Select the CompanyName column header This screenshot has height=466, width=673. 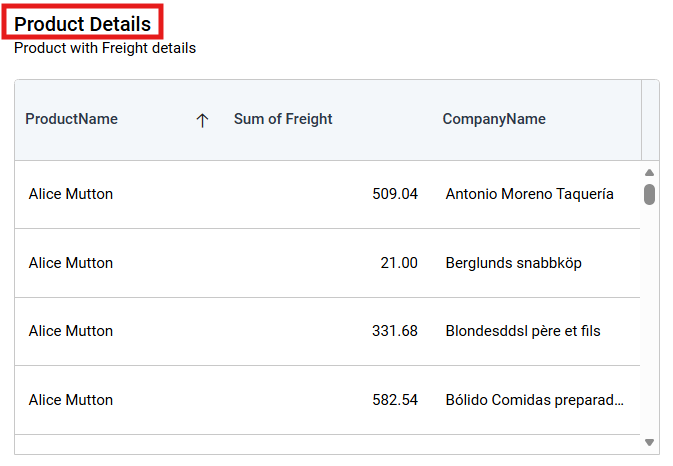tap(494, 119)
